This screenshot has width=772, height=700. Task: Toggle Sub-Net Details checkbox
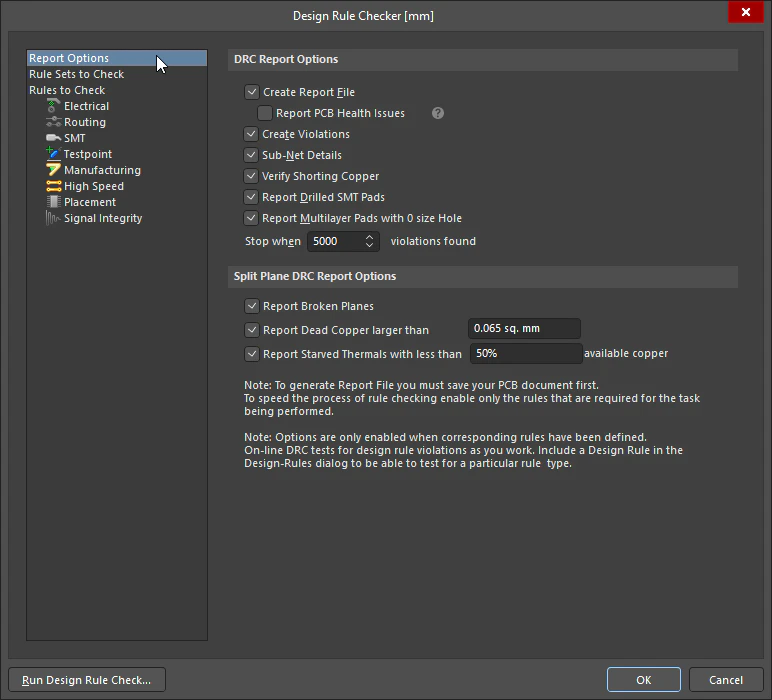point(251,155)
